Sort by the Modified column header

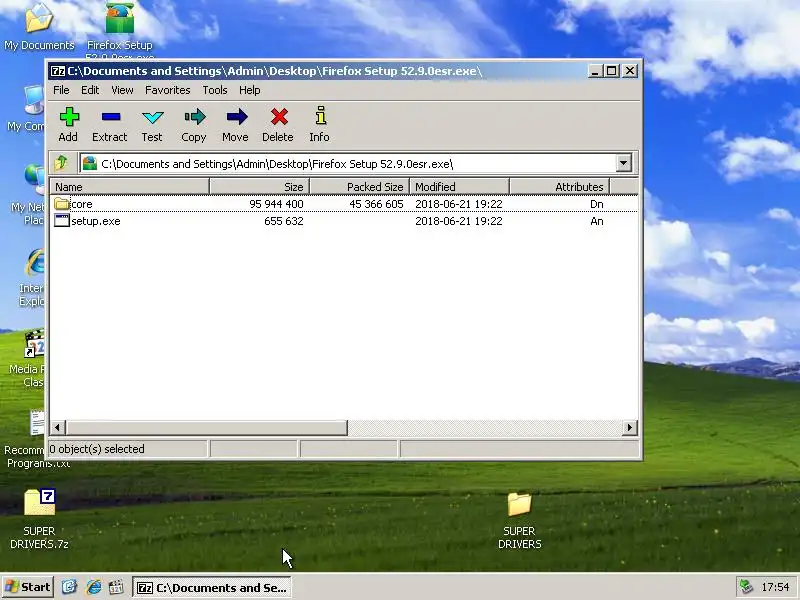tap(459, 187)
